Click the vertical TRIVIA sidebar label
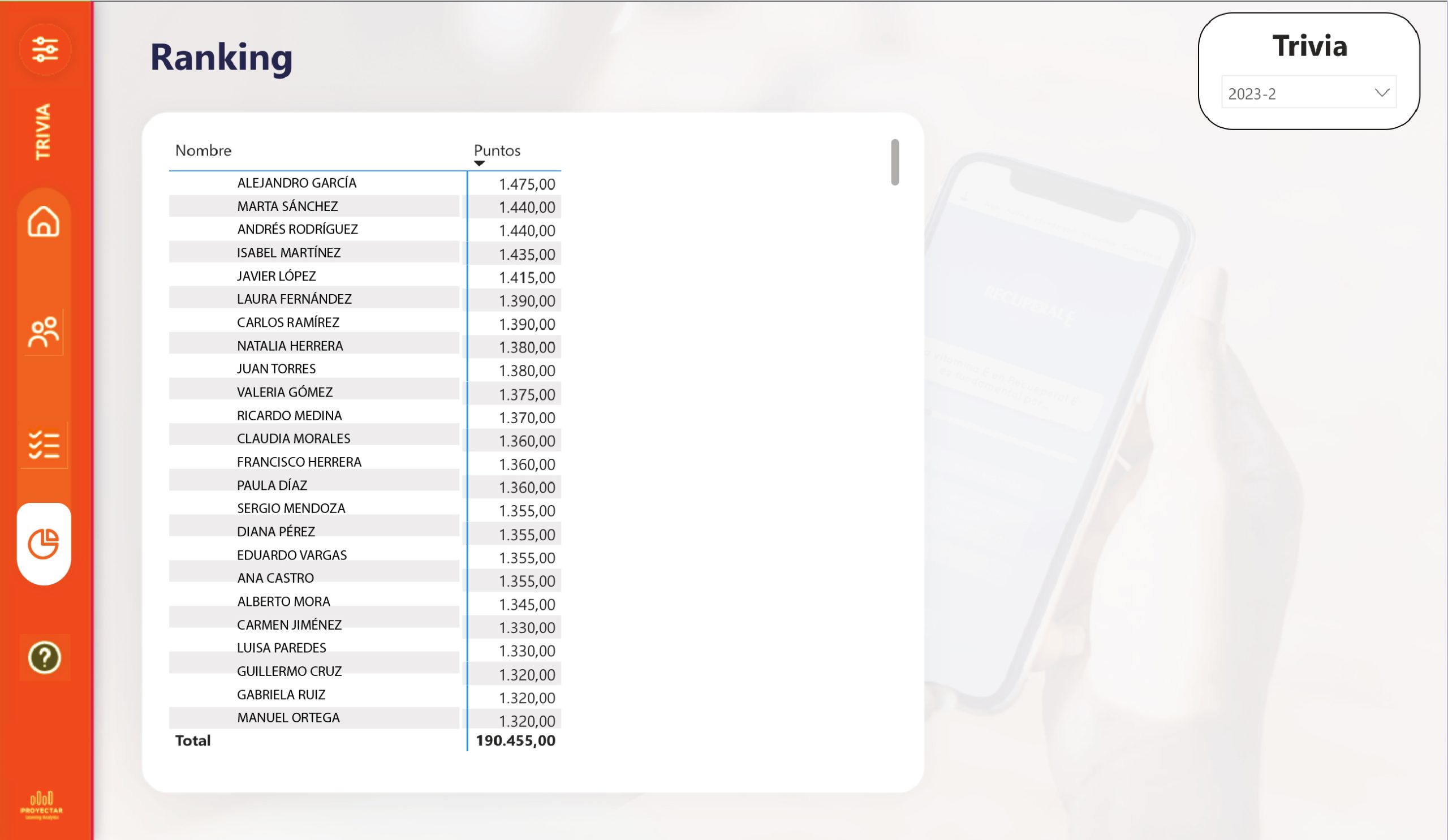Viewport: 1448px width, 840px height. [43, 132]
